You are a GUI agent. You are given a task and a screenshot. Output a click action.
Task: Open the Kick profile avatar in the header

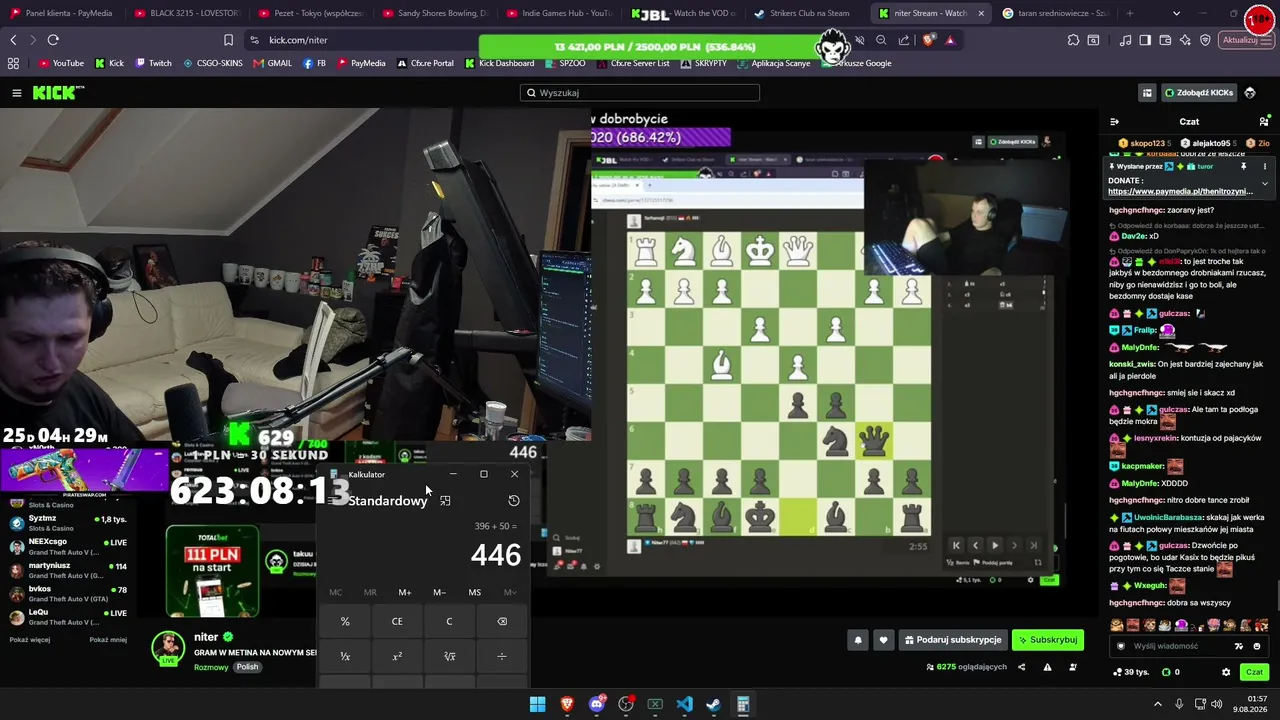(x=1250, y=93)
